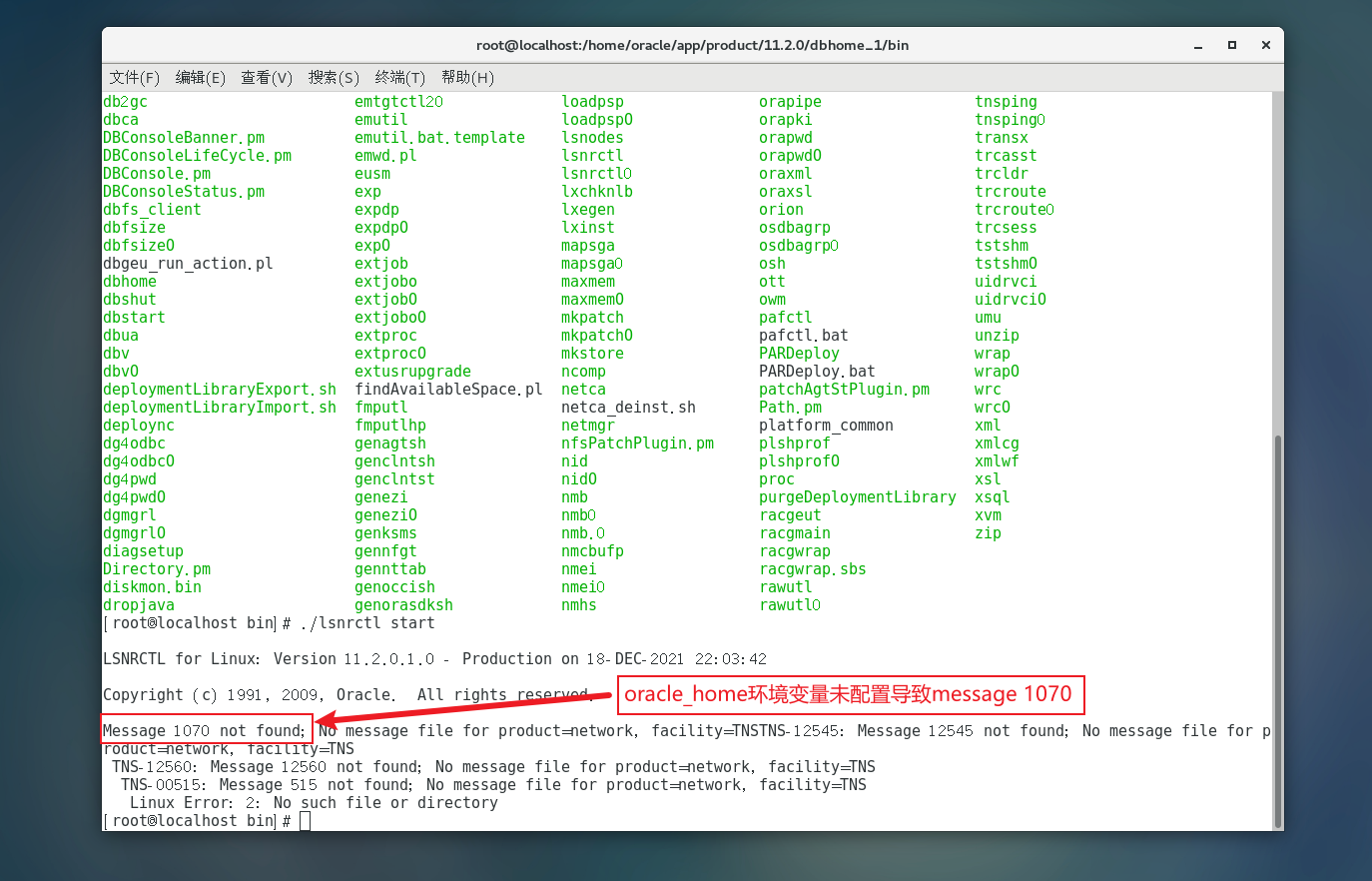1372x881 pixels.
Task: Open the 文件(F) menu
Action: tap(135, 77)
